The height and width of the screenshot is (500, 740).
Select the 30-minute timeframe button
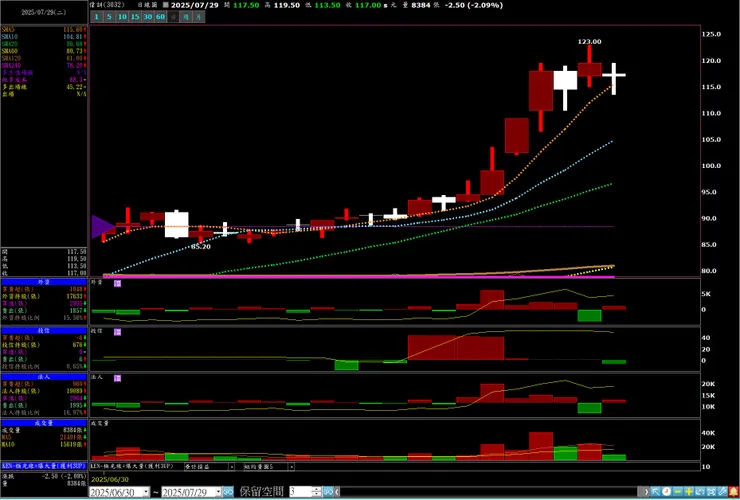(148, 17)
